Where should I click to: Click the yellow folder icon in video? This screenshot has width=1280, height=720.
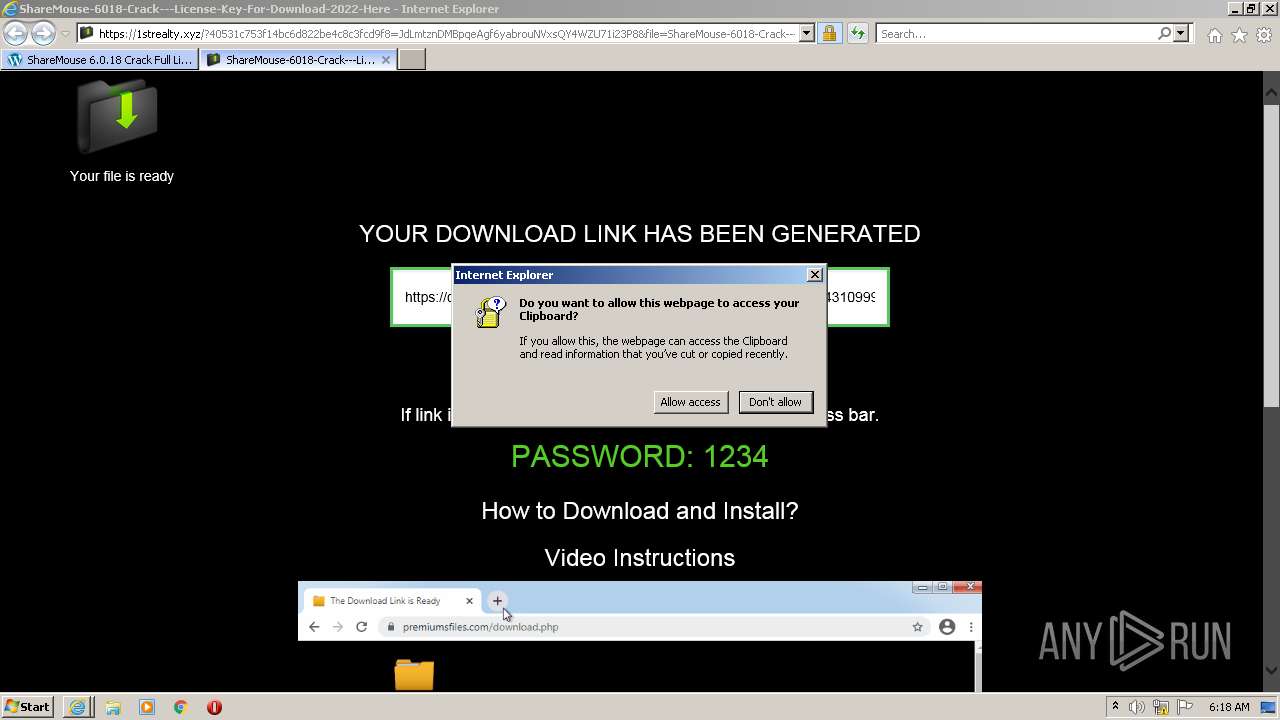tap(414, 675)
